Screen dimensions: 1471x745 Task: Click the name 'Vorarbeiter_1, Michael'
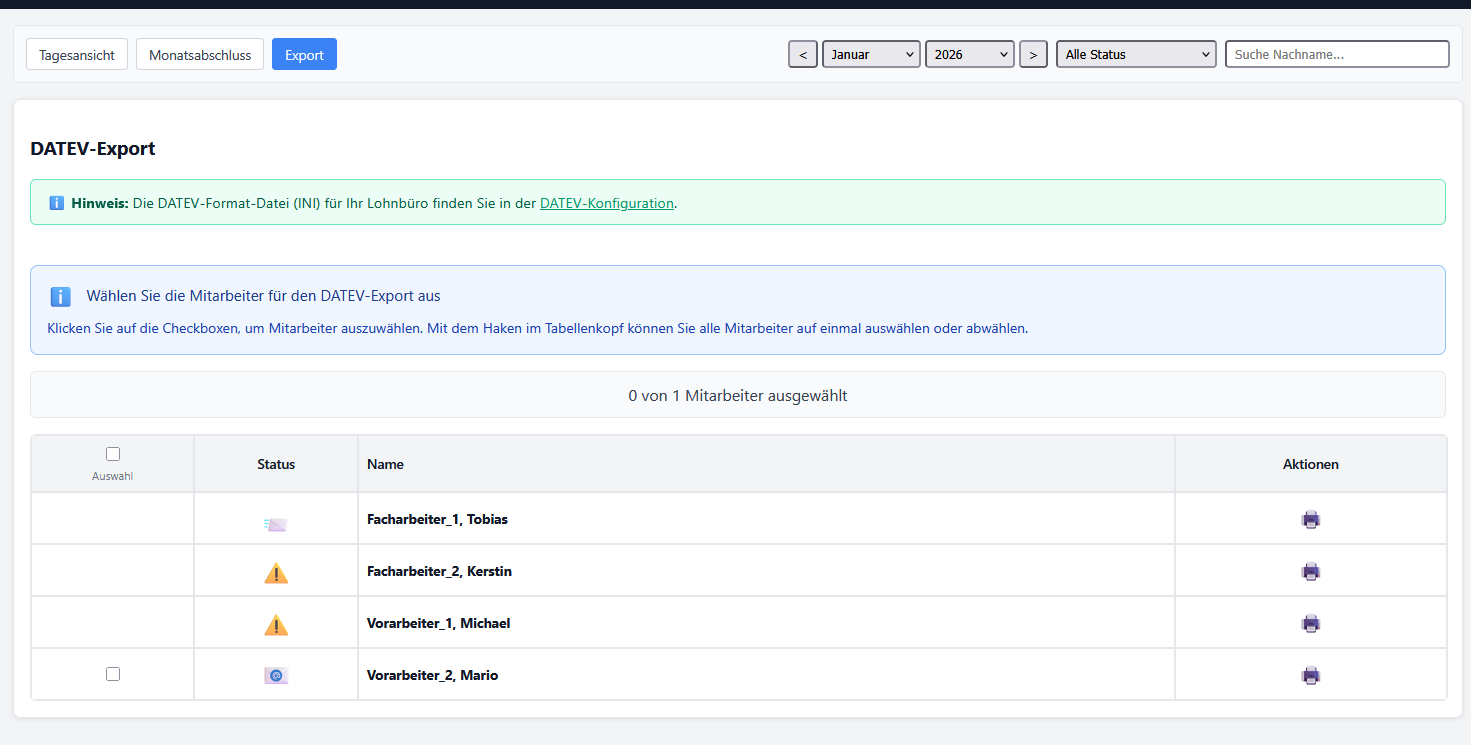[439, 623]
